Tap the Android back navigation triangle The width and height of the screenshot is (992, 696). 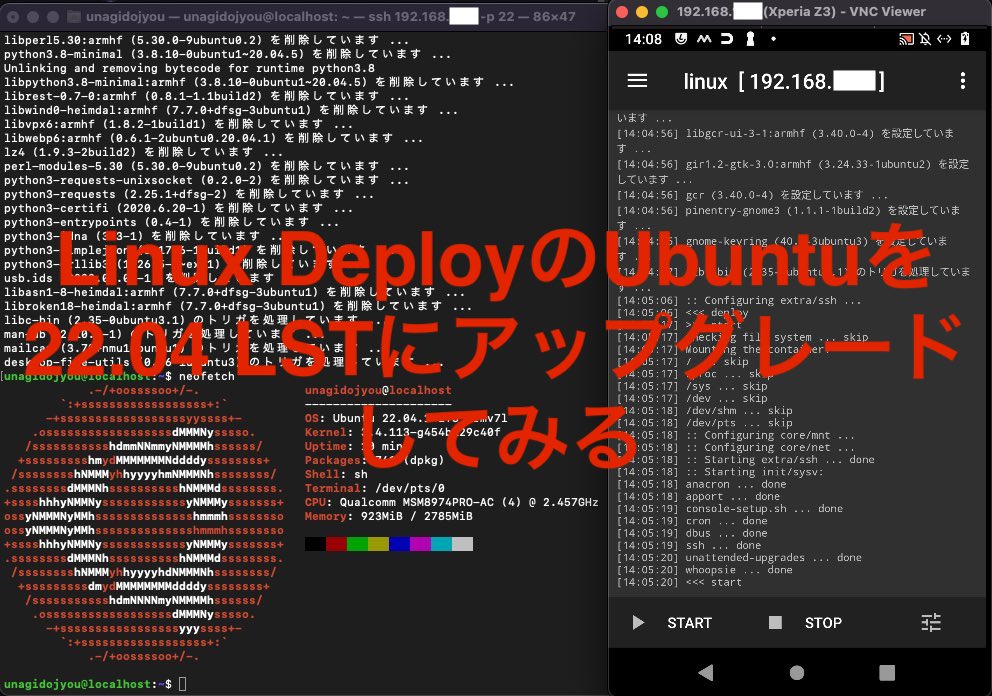coord(706,672)
